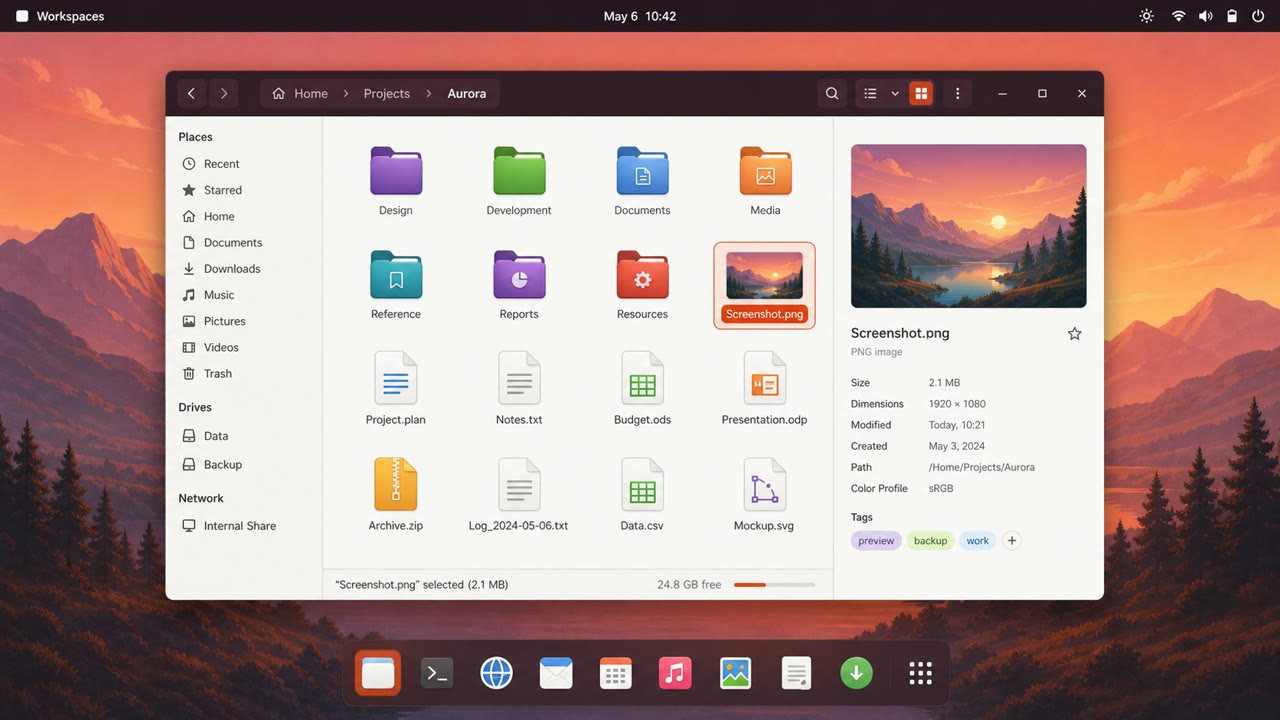Navigate to Home in the breadcrumb

[x=300, y=94]
